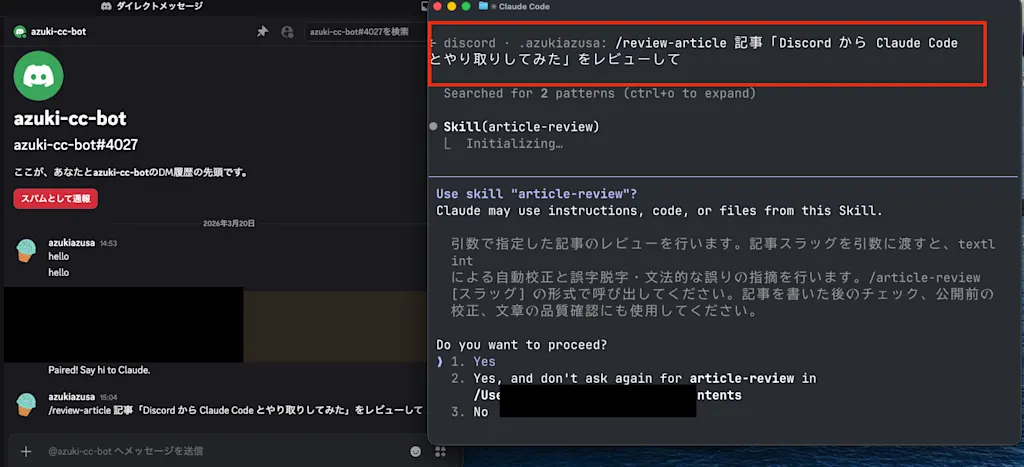Select option 3. No in Claude Code

coord(470,412)
